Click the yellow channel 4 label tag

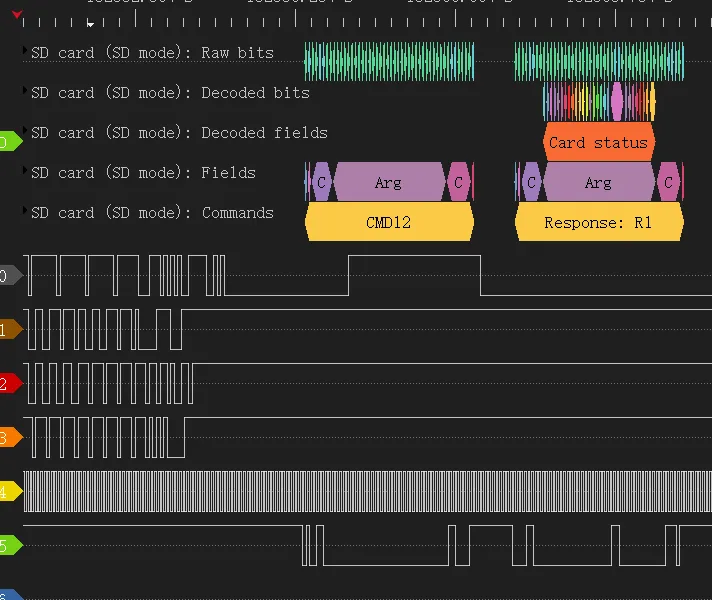tap(9, 492)
